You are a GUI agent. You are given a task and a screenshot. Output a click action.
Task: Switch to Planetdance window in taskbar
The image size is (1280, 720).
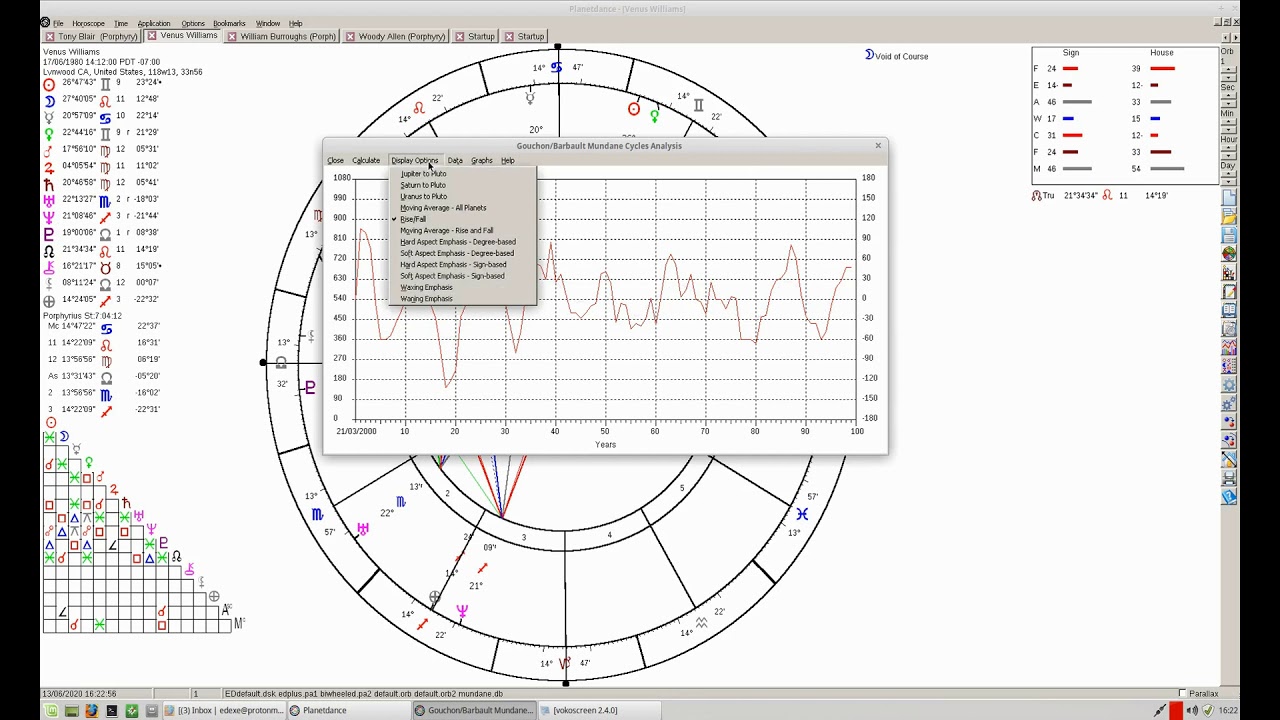pyautogui.click(x=350, y=710)
